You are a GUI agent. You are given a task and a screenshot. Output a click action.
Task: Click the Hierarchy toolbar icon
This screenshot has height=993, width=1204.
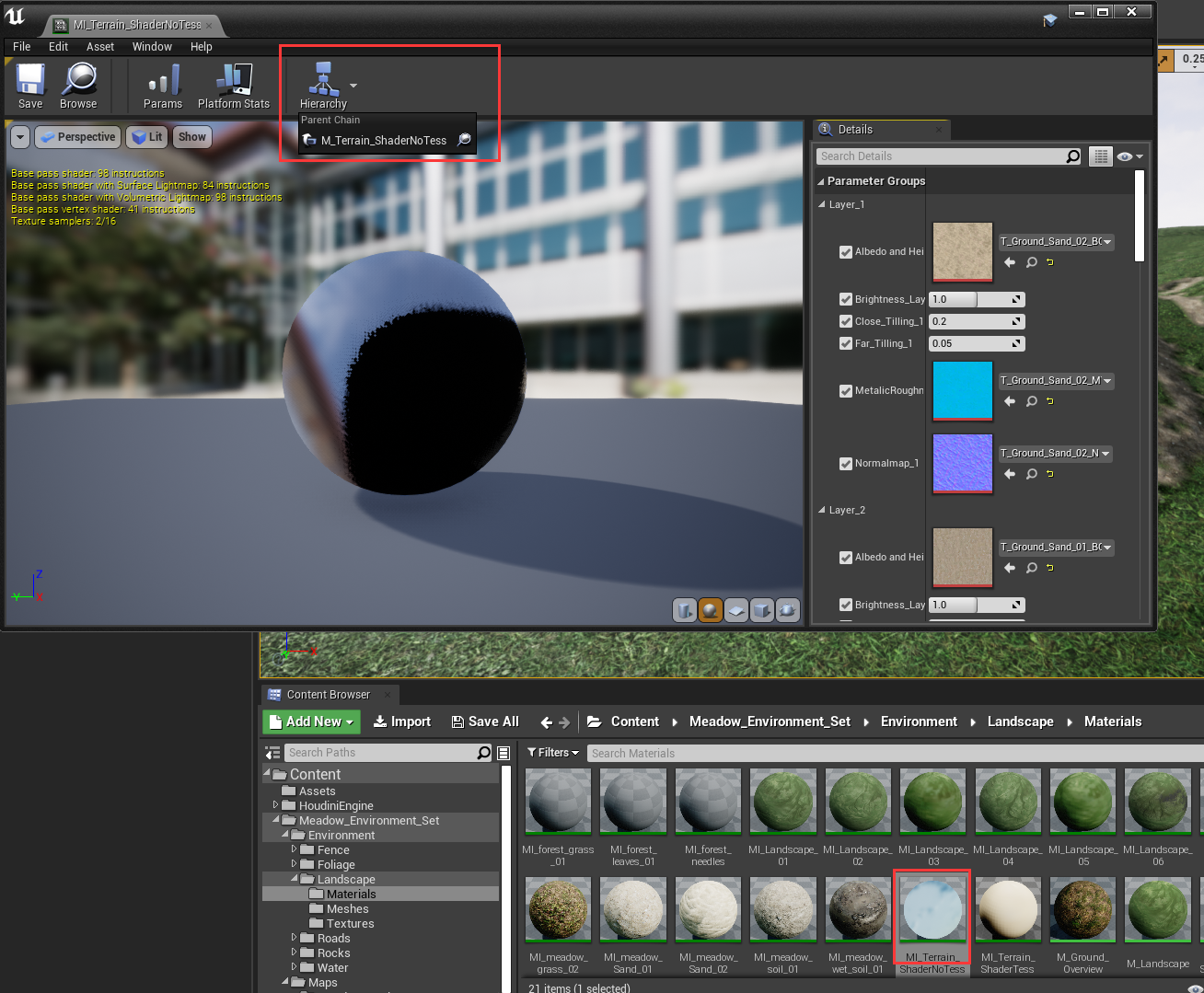coord(324,85)
